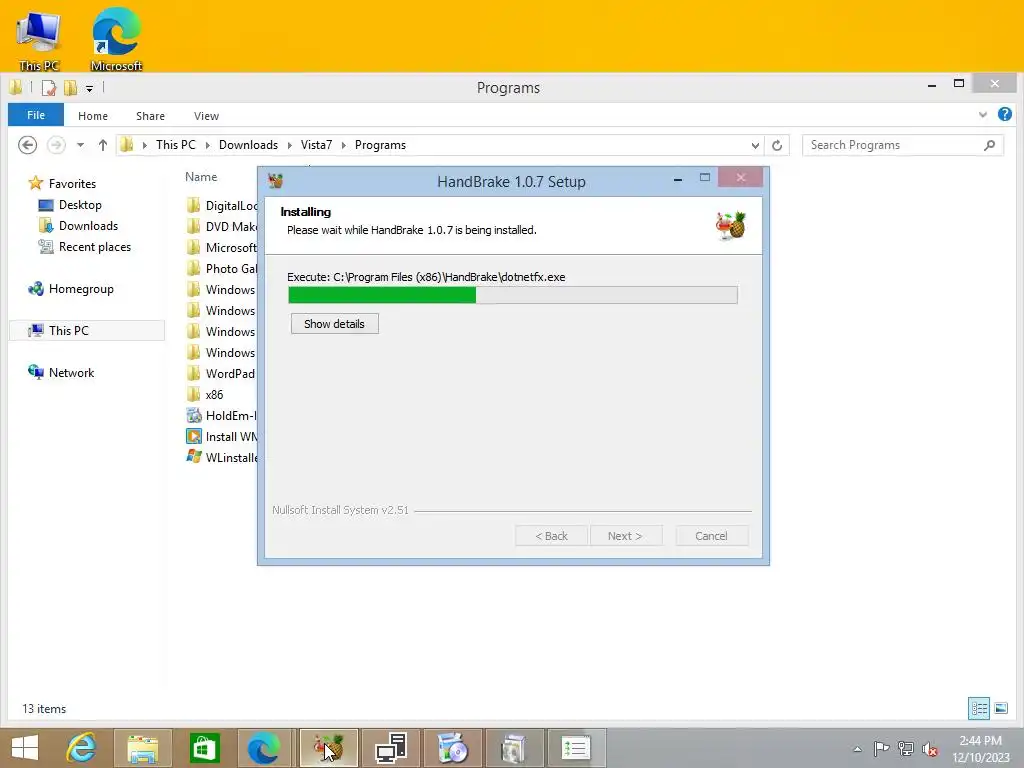Select the Install WM file

point(222,436)
